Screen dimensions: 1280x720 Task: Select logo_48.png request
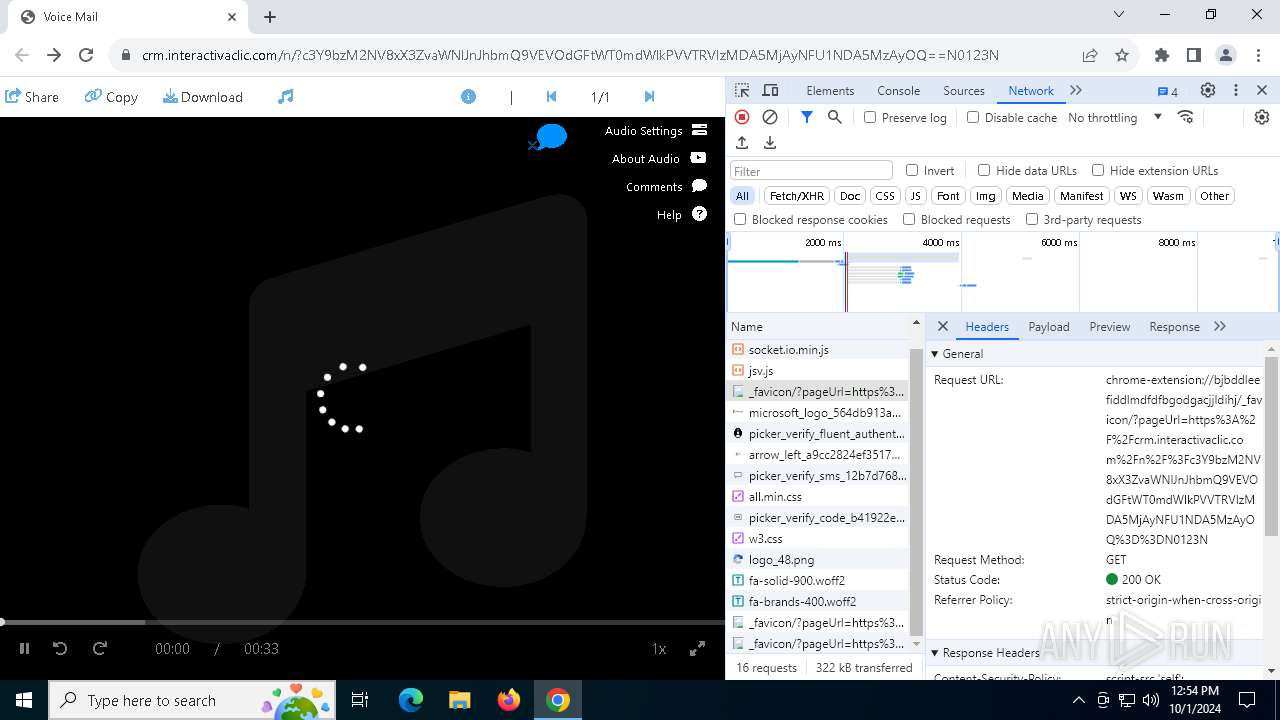(817, 560)
